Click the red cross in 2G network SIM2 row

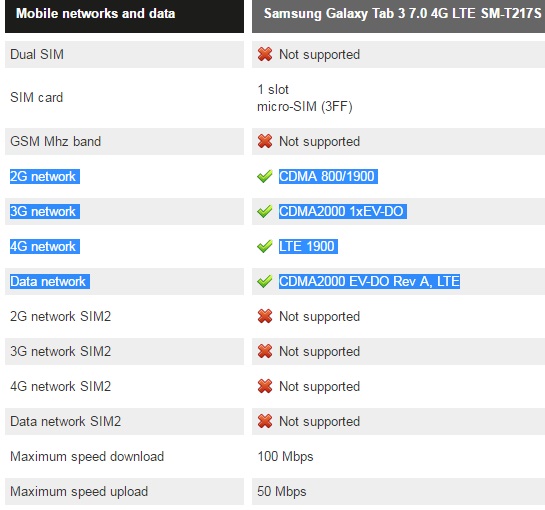(x=265, y=316)
